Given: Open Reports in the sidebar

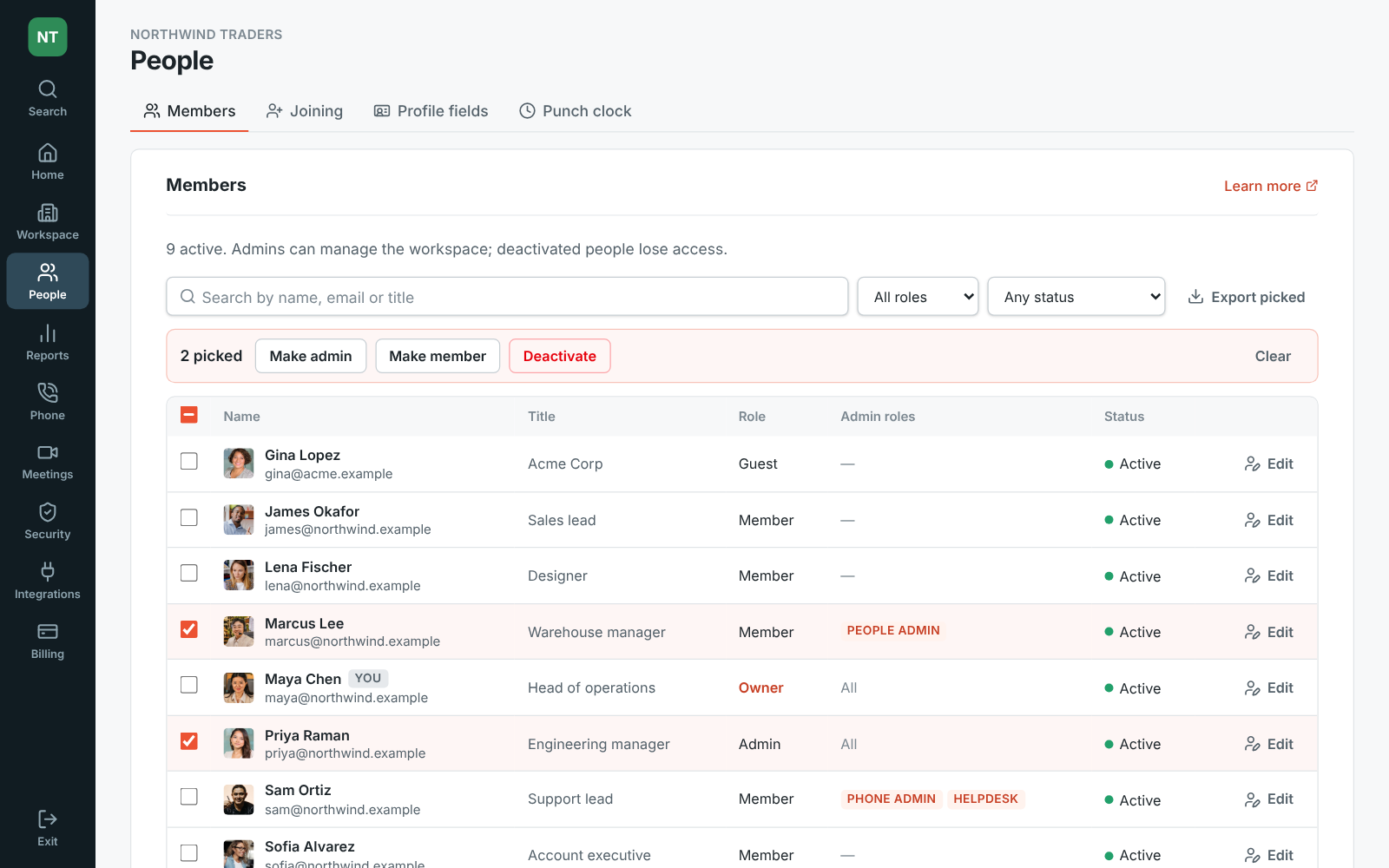Looking at the screenshot, I should 48,343.
